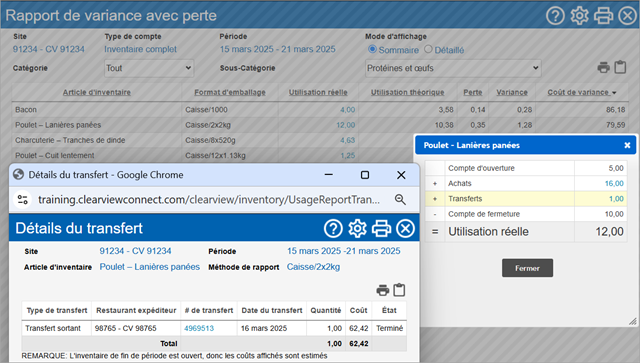This screenshot has width=640, height=363.
Task: Sort by Variance column header
Action: pos(512,93)
